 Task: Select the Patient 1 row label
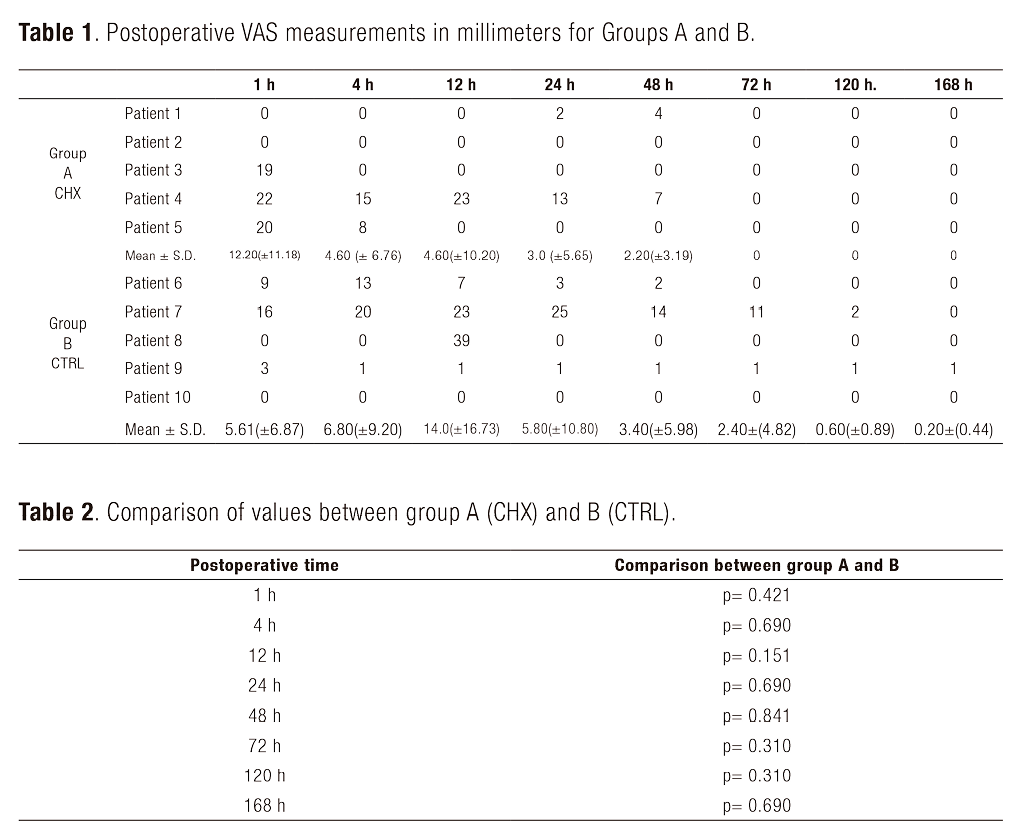153,114
